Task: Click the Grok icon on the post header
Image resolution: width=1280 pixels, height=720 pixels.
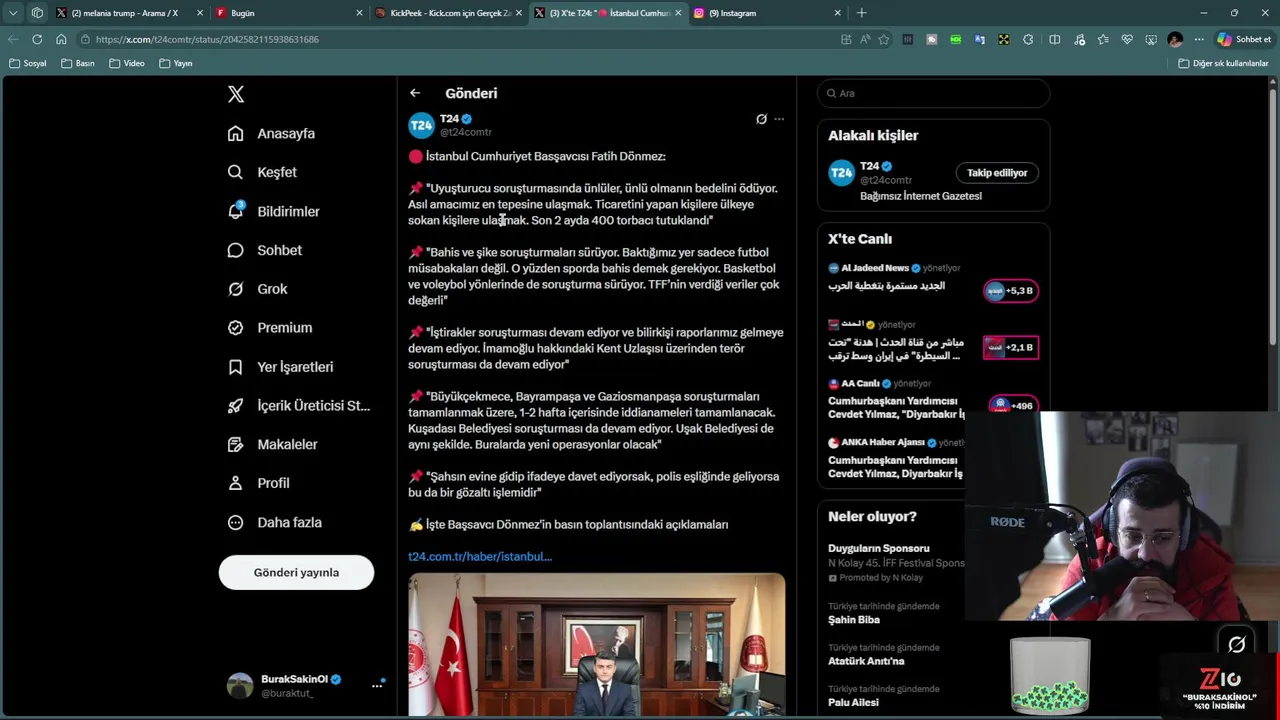Action: [x=761, y=119]
